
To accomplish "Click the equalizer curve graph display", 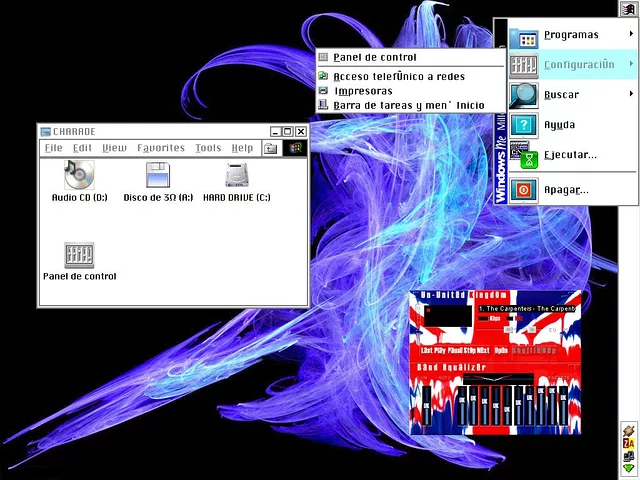I will pos(498,379).
